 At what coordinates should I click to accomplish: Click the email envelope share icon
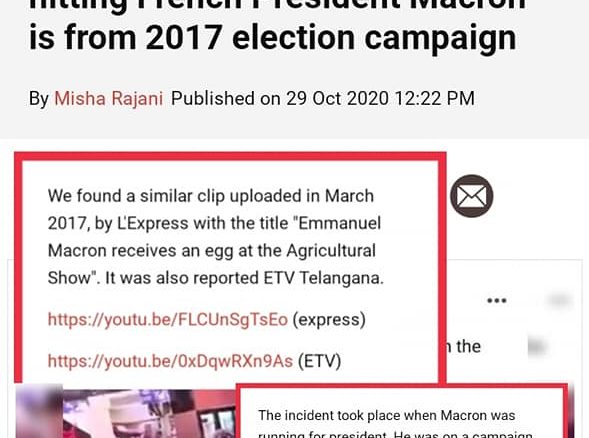coord(471,196)
